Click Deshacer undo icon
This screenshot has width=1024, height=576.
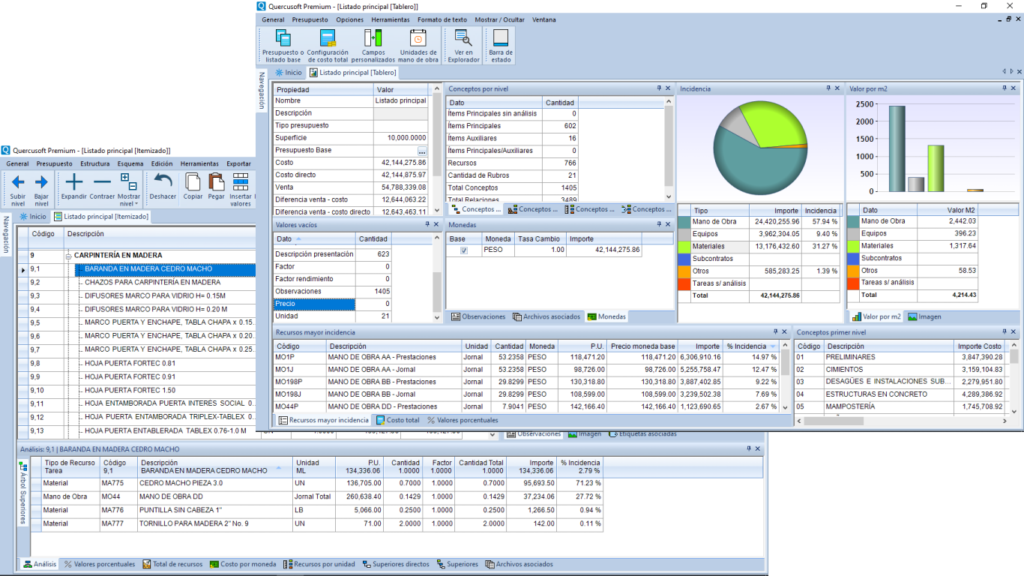pyautogui.click(x=163, y=182)
